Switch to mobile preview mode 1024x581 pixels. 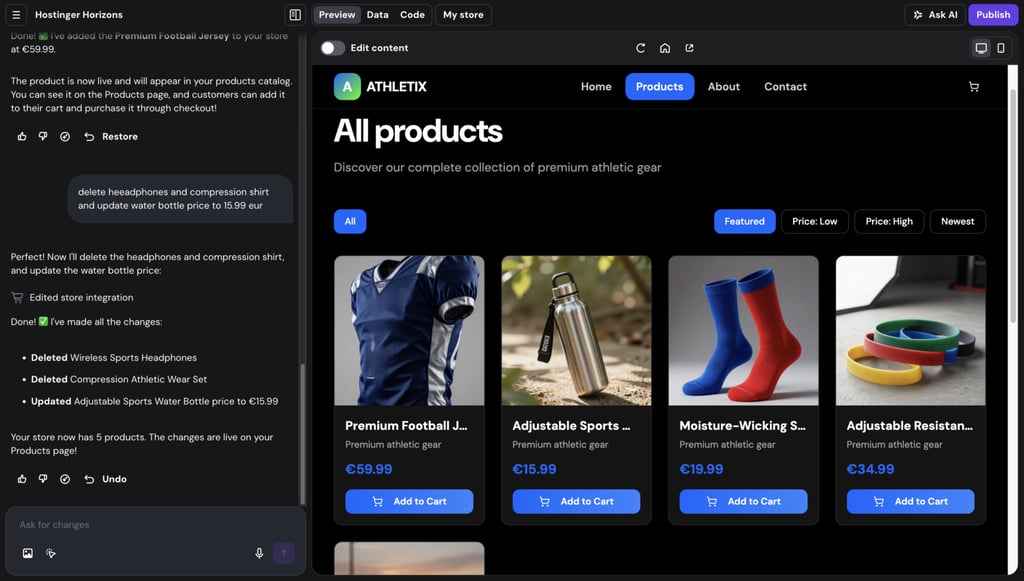[1000, 48]
